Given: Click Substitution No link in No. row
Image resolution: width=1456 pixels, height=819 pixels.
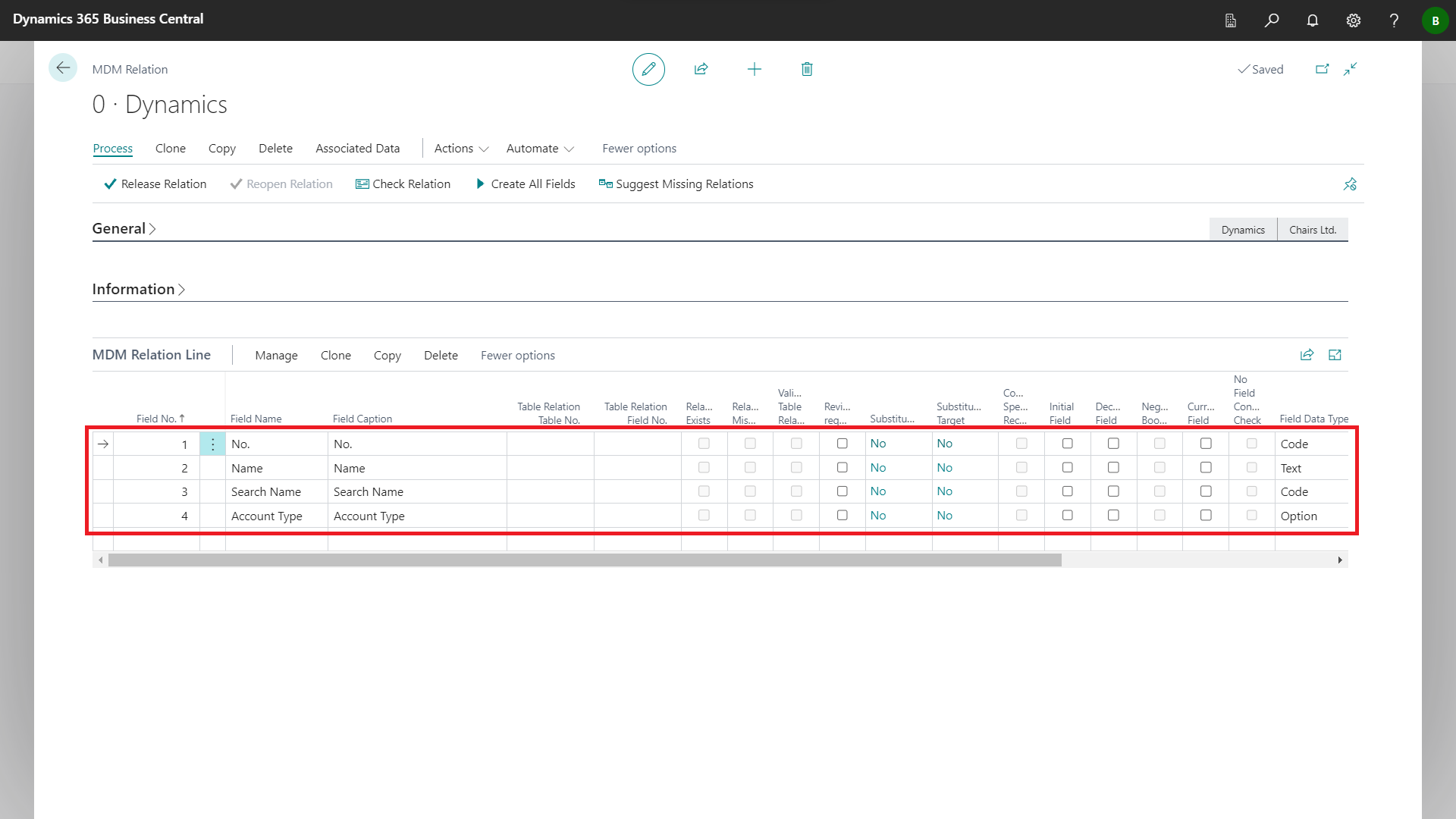Looking at the screenshot, I should 878,444.
